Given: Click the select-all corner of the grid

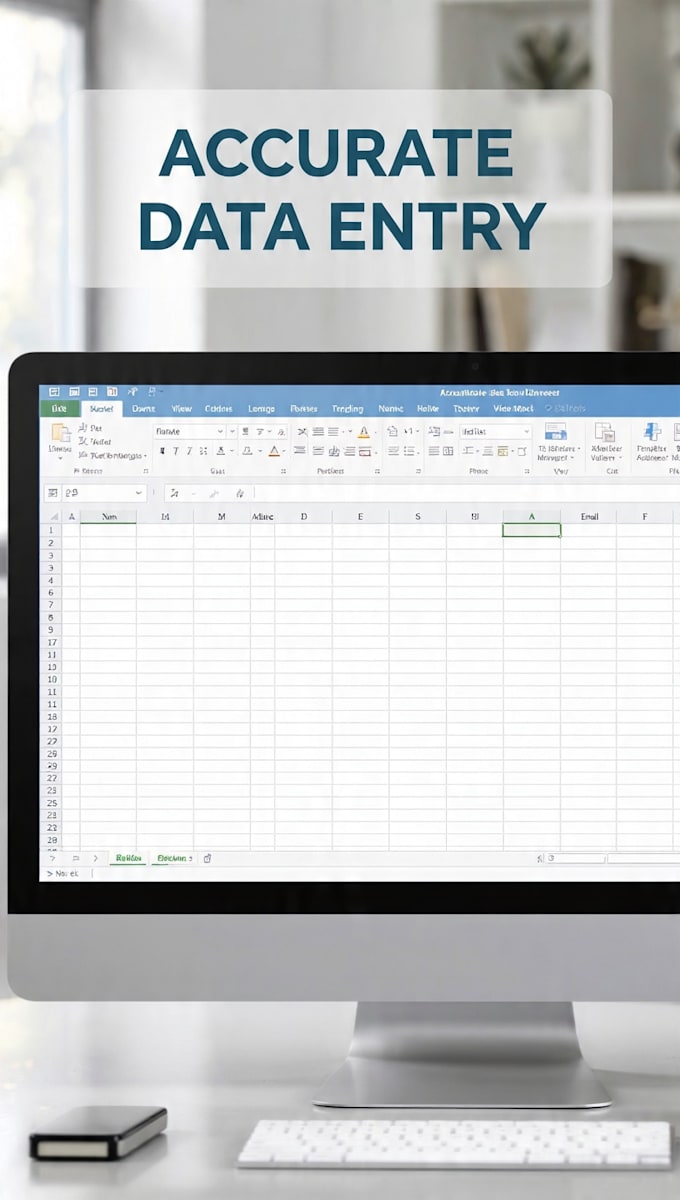Looking at the screenshot, I should [51, 517].
